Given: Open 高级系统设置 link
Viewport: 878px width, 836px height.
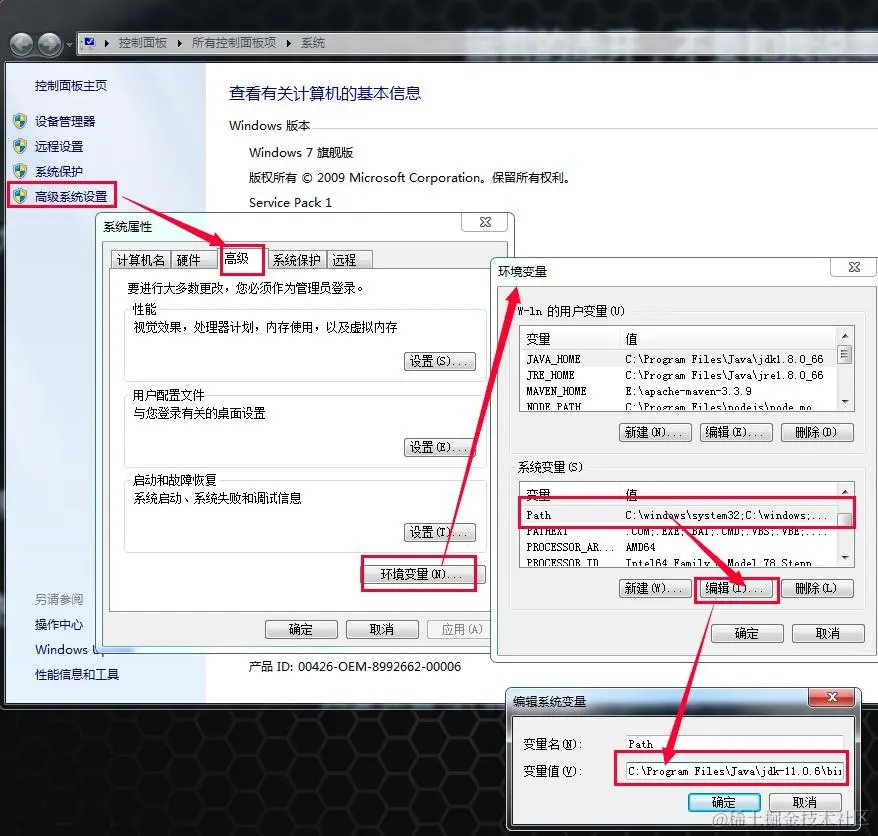Looking at the screenshot, I should tap(71, 197).
